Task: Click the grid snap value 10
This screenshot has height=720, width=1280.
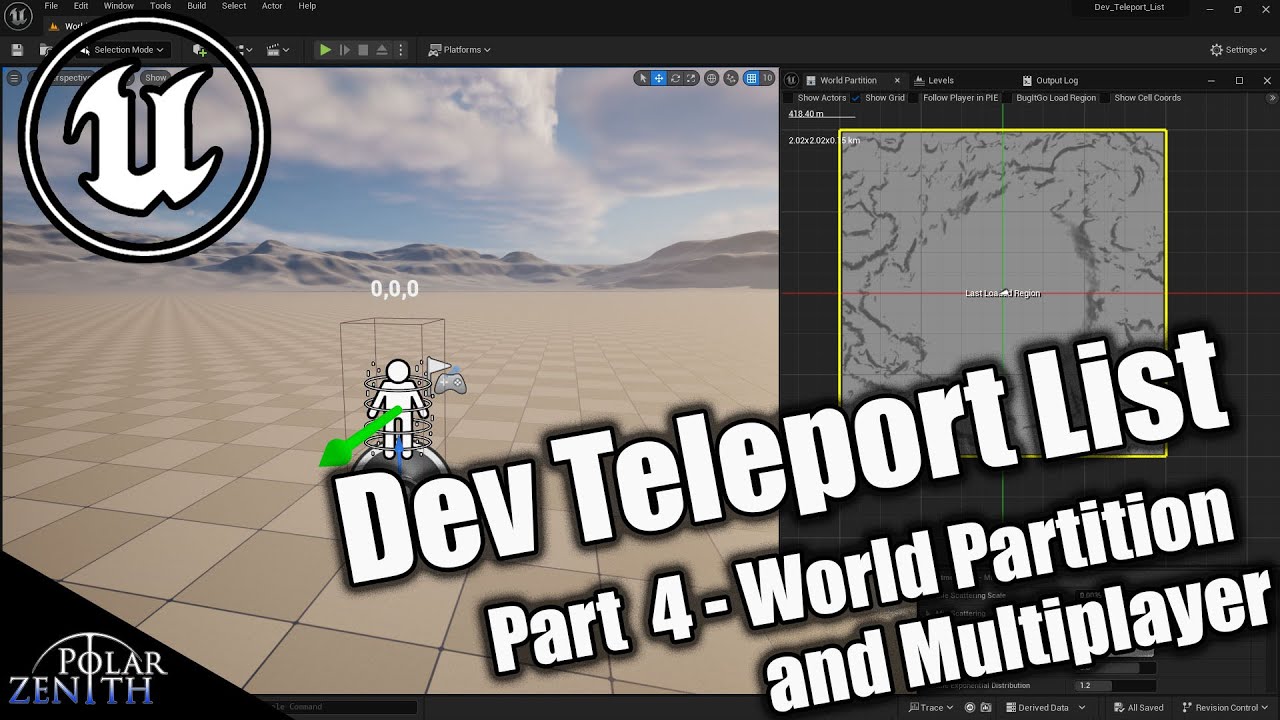Action: 768,78
